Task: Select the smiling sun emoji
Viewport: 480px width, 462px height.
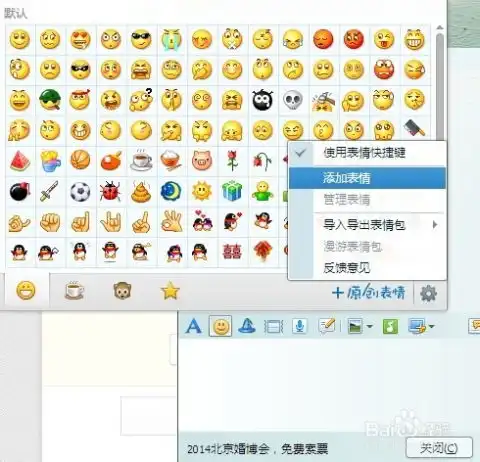Action: 202,191
